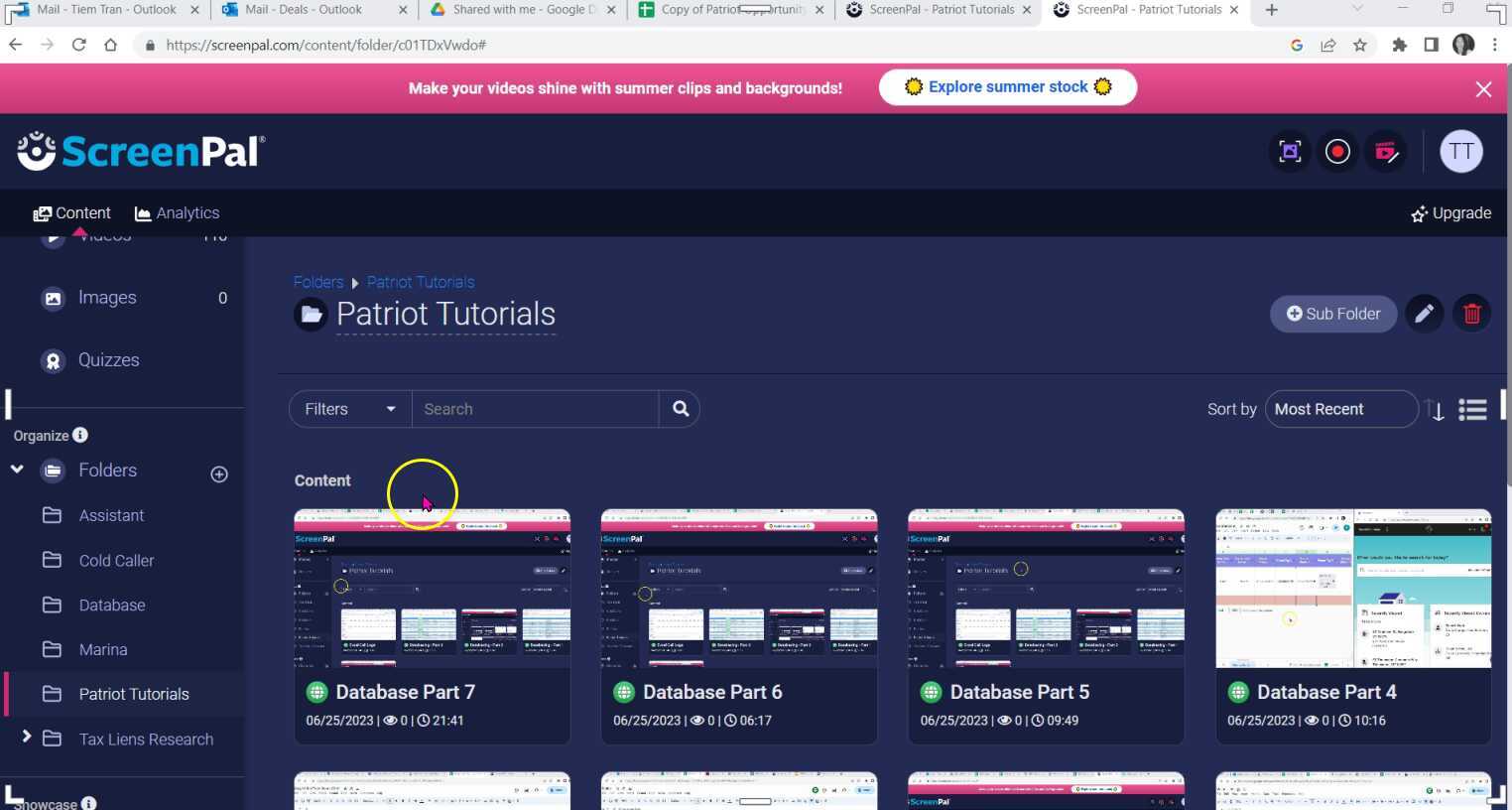Toggle sort order direction arrows
This screenshot has height=810, width=1512.
(1435, 409)
